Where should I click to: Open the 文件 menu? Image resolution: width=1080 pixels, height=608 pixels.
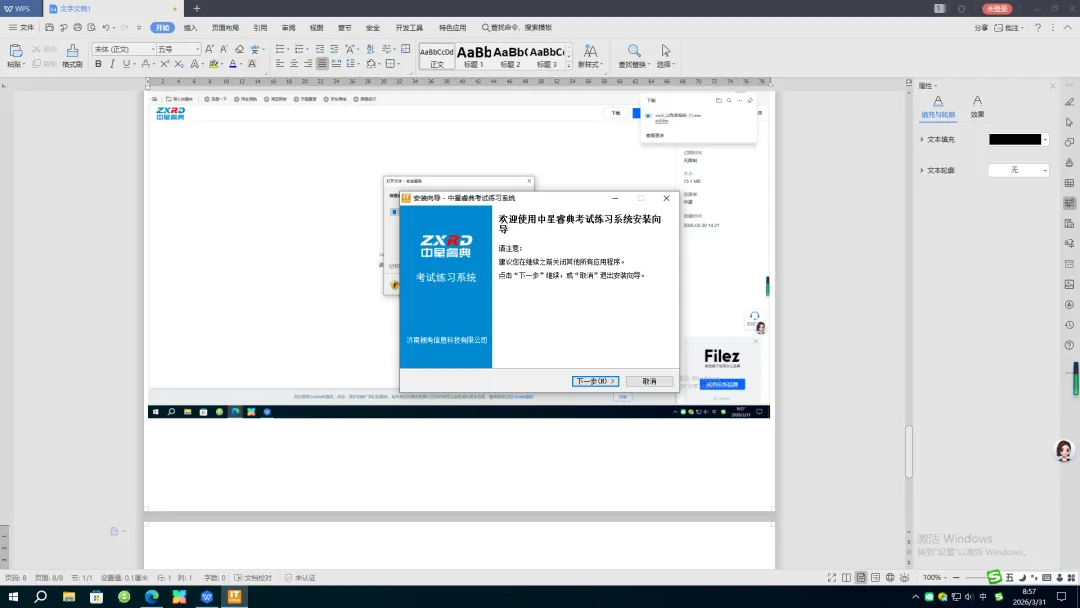point(21,28)
